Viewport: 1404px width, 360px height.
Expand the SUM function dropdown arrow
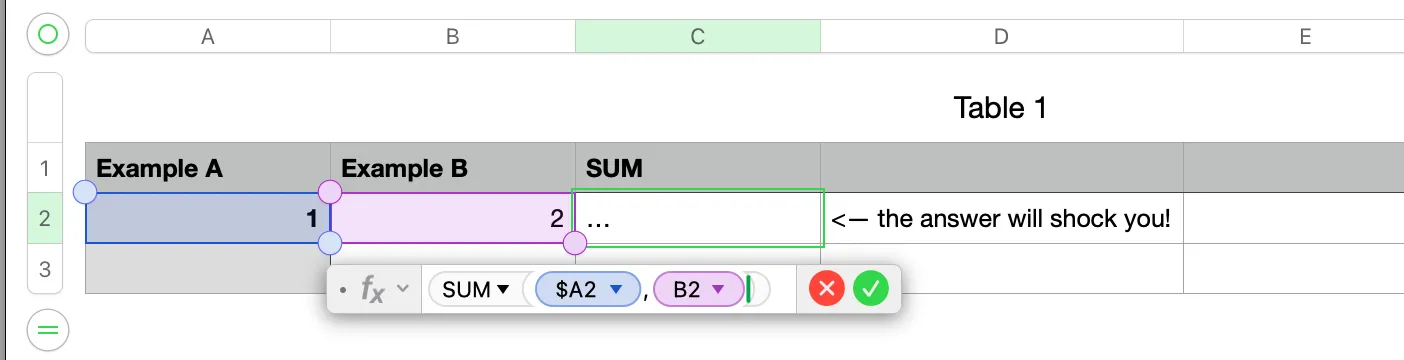tap(503, 290)
